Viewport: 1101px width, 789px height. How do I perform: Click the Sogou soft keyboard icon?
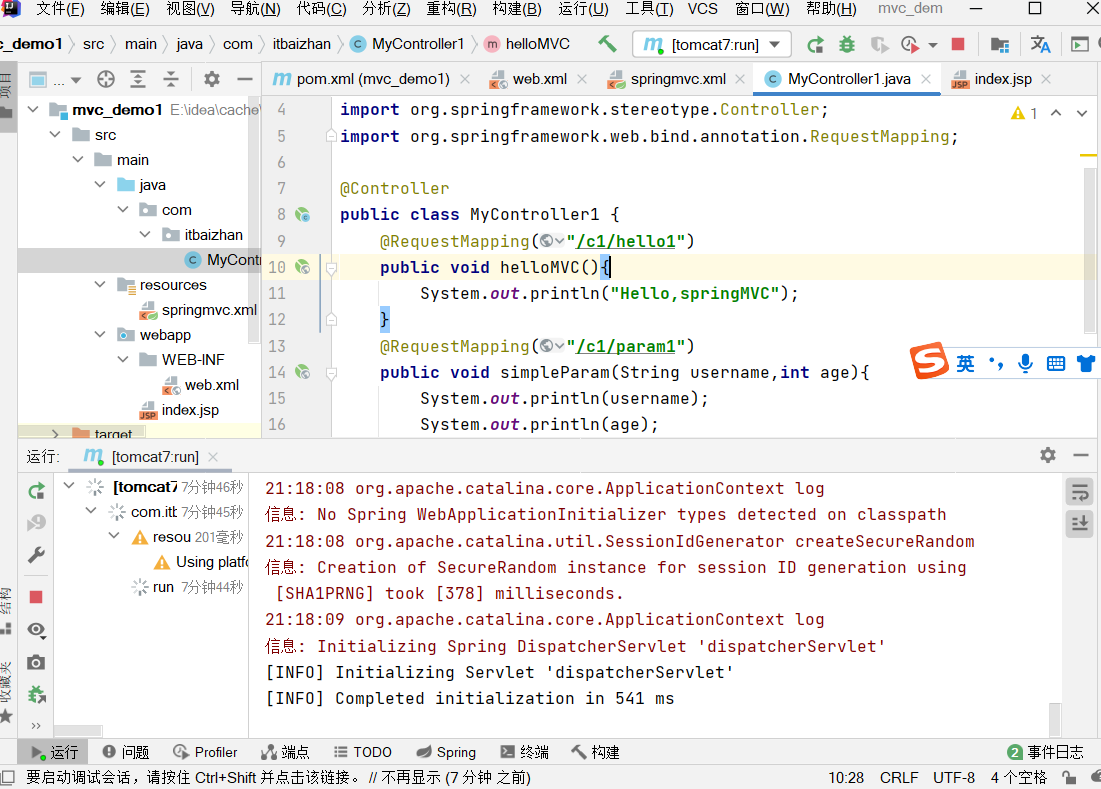click(x=1055, y=363)
